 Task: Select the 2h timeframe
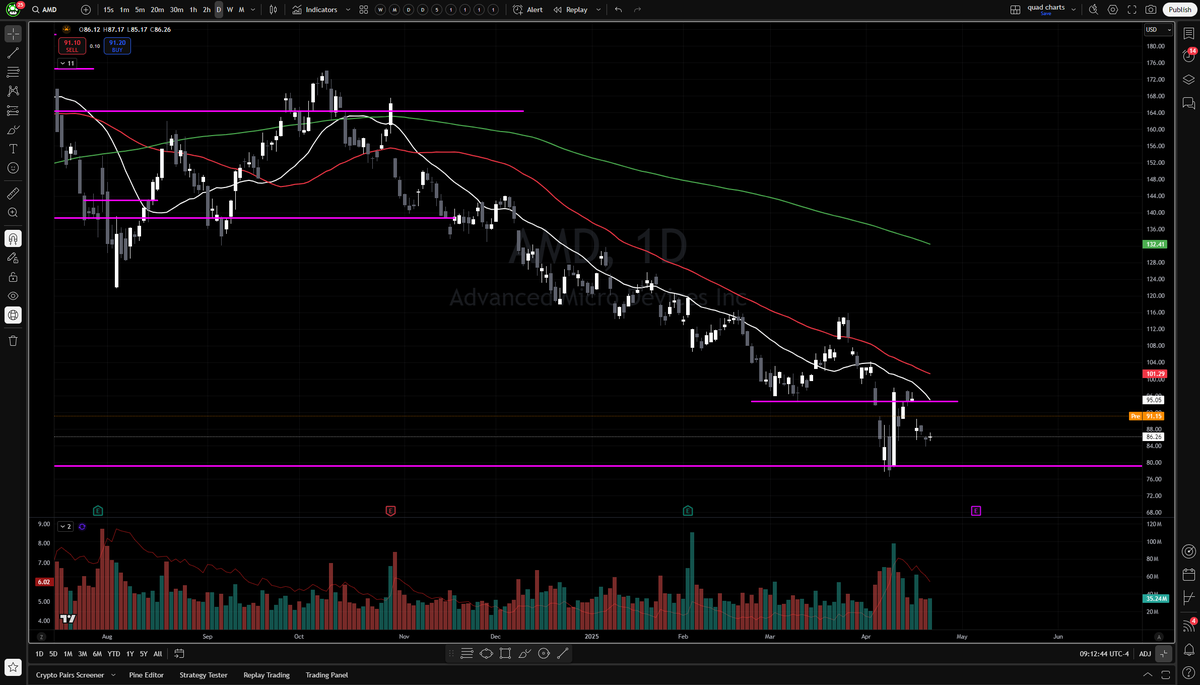click(x=206, y=9)
